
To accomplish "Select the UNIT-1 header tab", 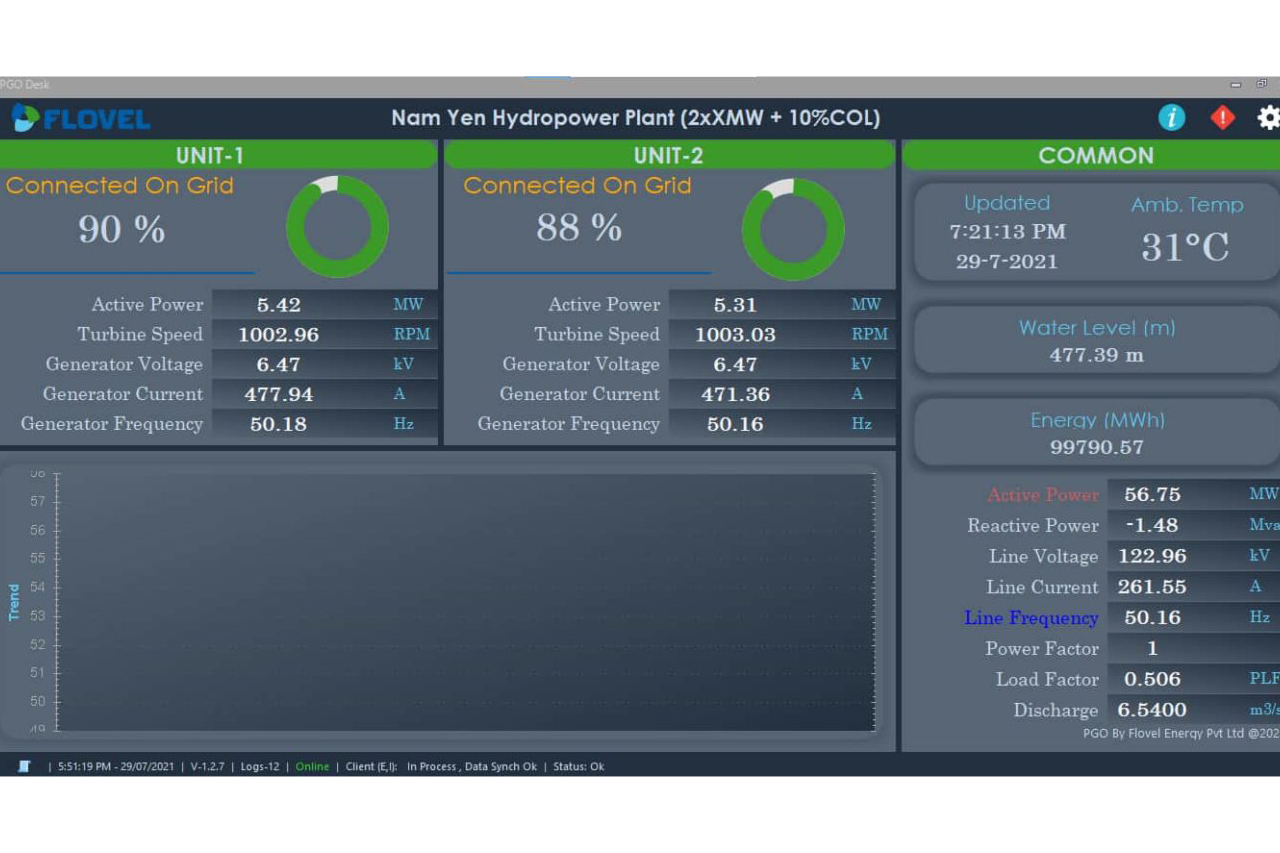I will coord(210,155).
